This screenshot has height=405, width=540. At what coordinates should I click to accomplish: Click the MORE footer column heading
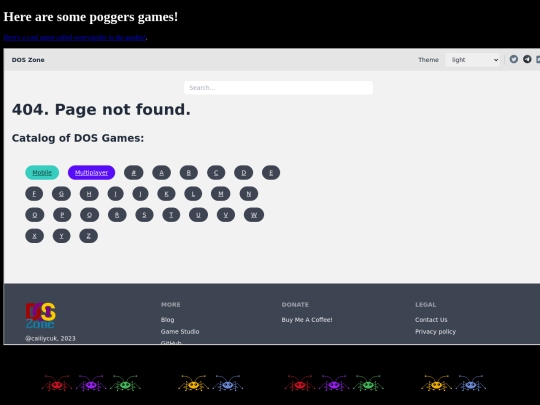coord(170,304)
